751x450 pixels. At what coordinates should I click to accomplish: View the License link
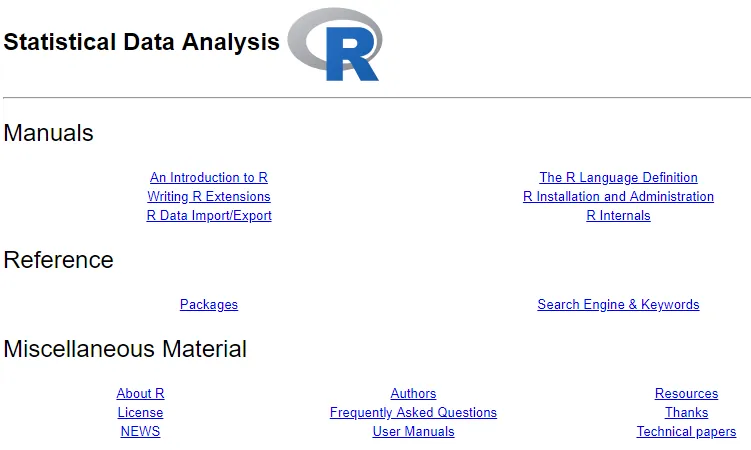(140, 413)
